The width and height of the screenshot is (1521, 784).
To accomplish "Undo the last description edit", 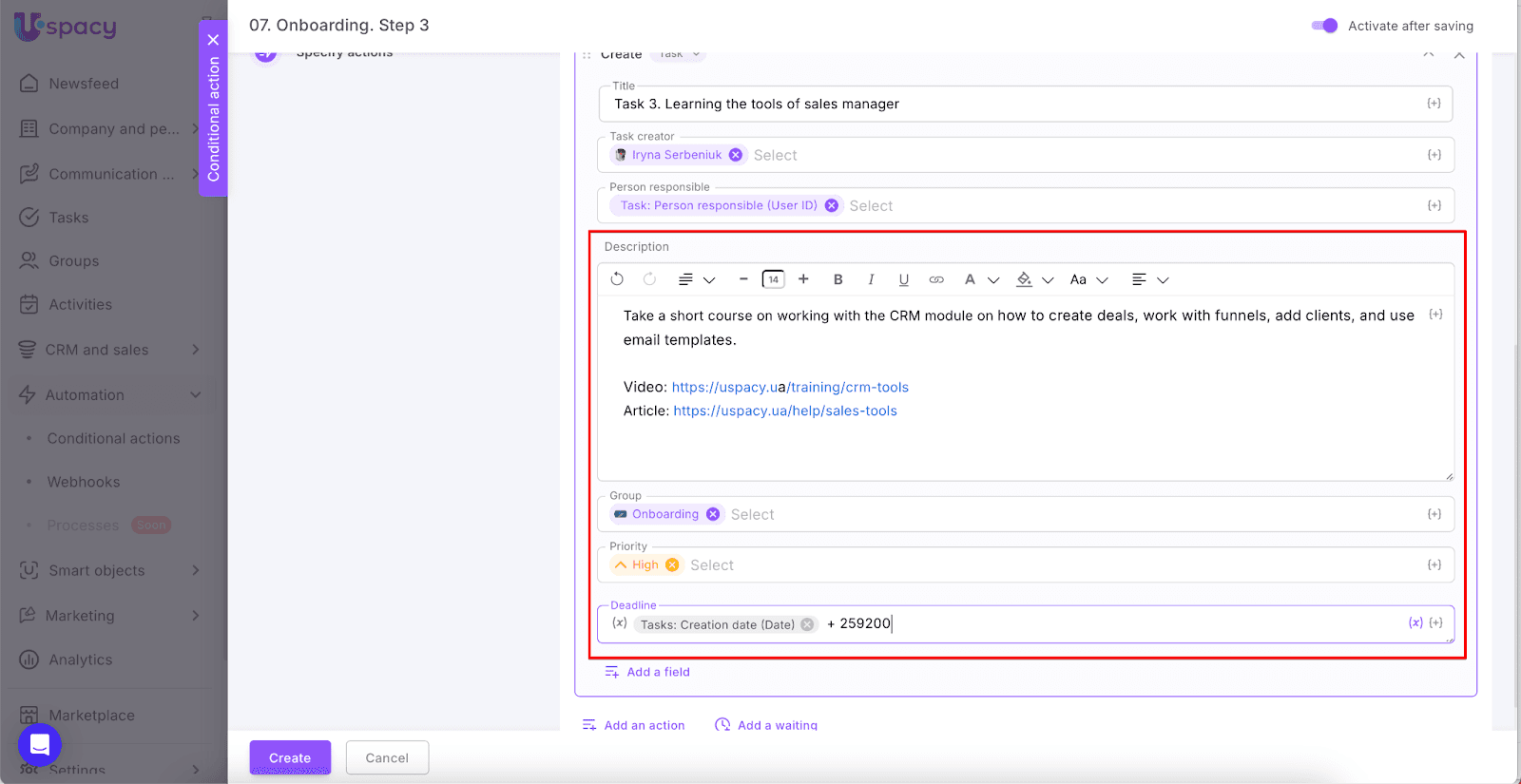I will pyautogui.click(x=617, y=279).
